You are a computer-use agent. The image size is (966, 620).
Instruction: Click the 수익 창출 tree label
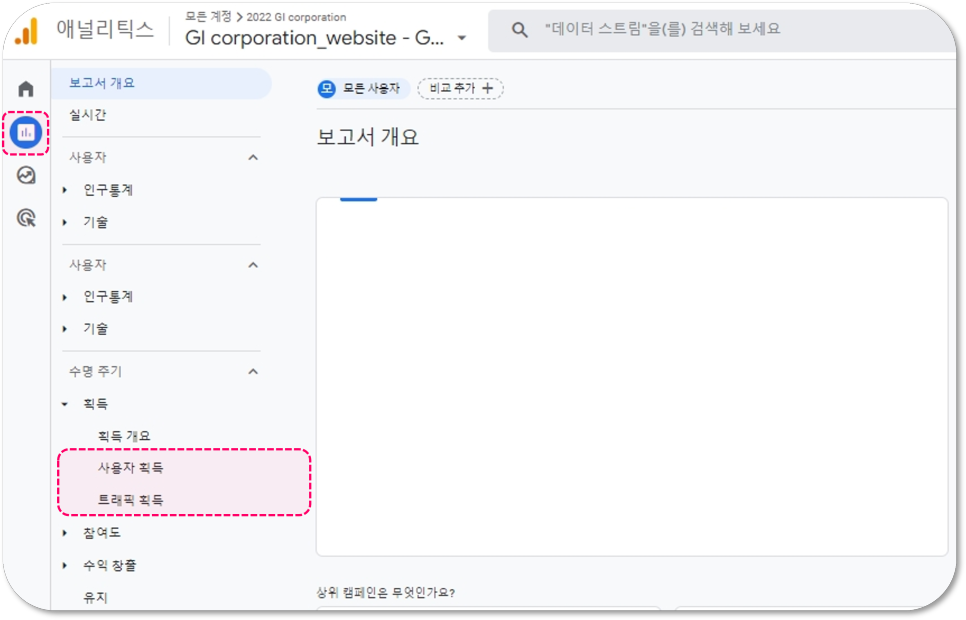click(110, 566)
